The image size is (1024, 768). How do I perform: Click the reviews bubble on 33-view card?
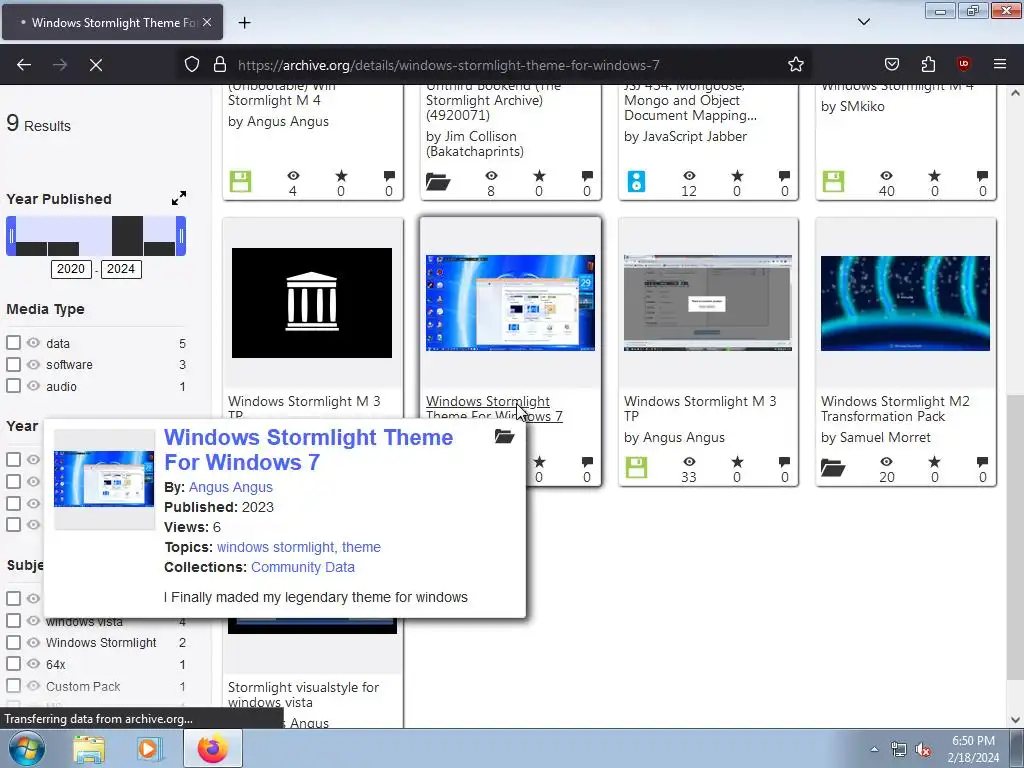click(x=784, y=461)
